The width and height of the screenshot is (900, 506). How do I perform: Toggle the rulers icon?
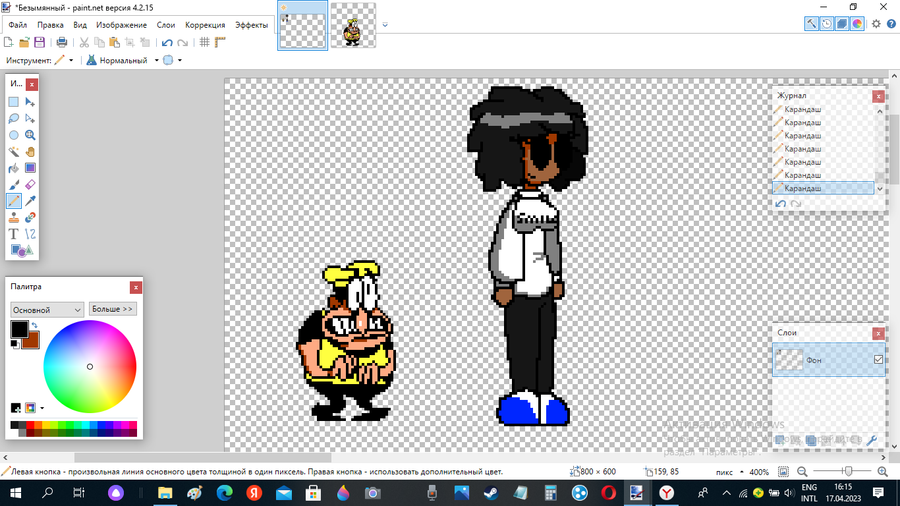pyautogui.click(x=220, y=42)
